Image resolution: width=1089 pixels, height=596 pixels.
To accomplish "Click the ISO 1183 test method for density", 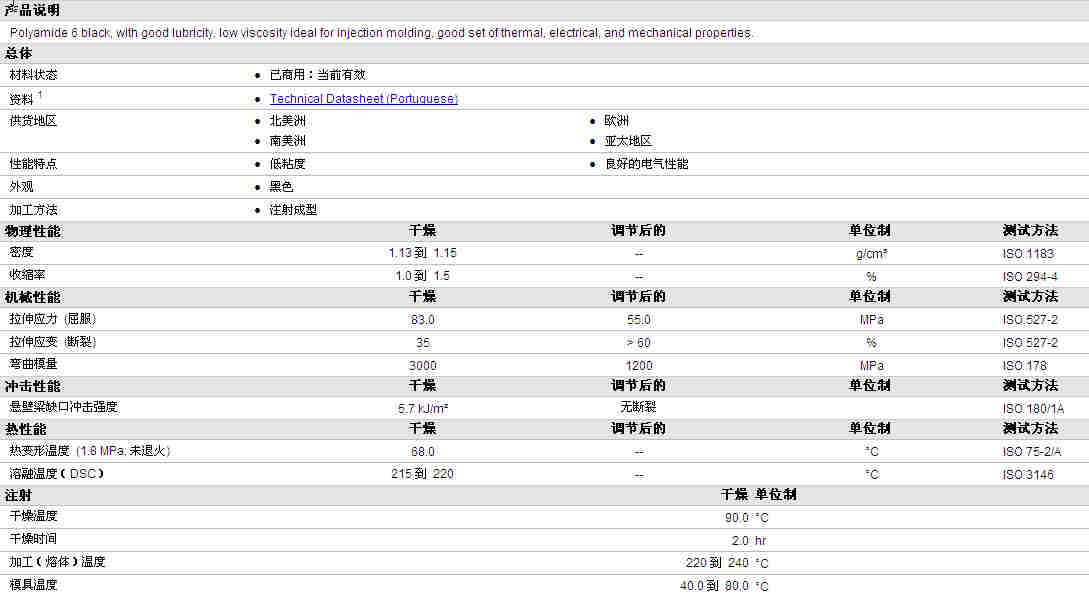I will (x=1028, y=254).
